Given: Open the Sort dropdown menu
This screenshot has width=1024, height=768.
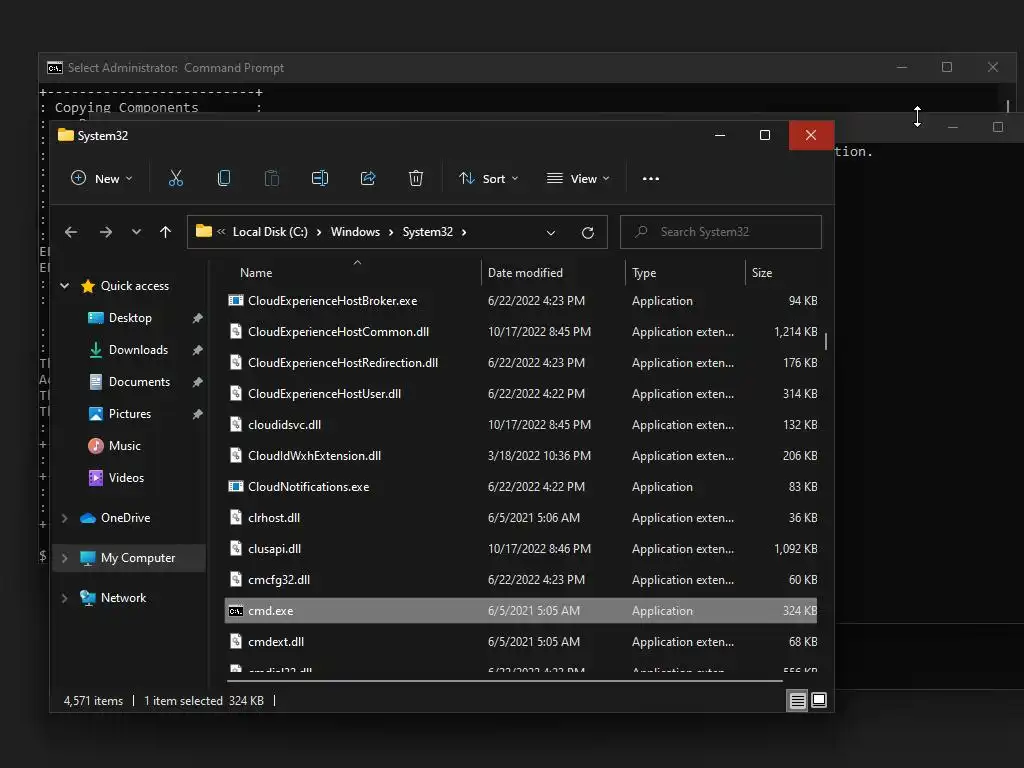Looking at the screenshot, I should click(x=488, y=178).
